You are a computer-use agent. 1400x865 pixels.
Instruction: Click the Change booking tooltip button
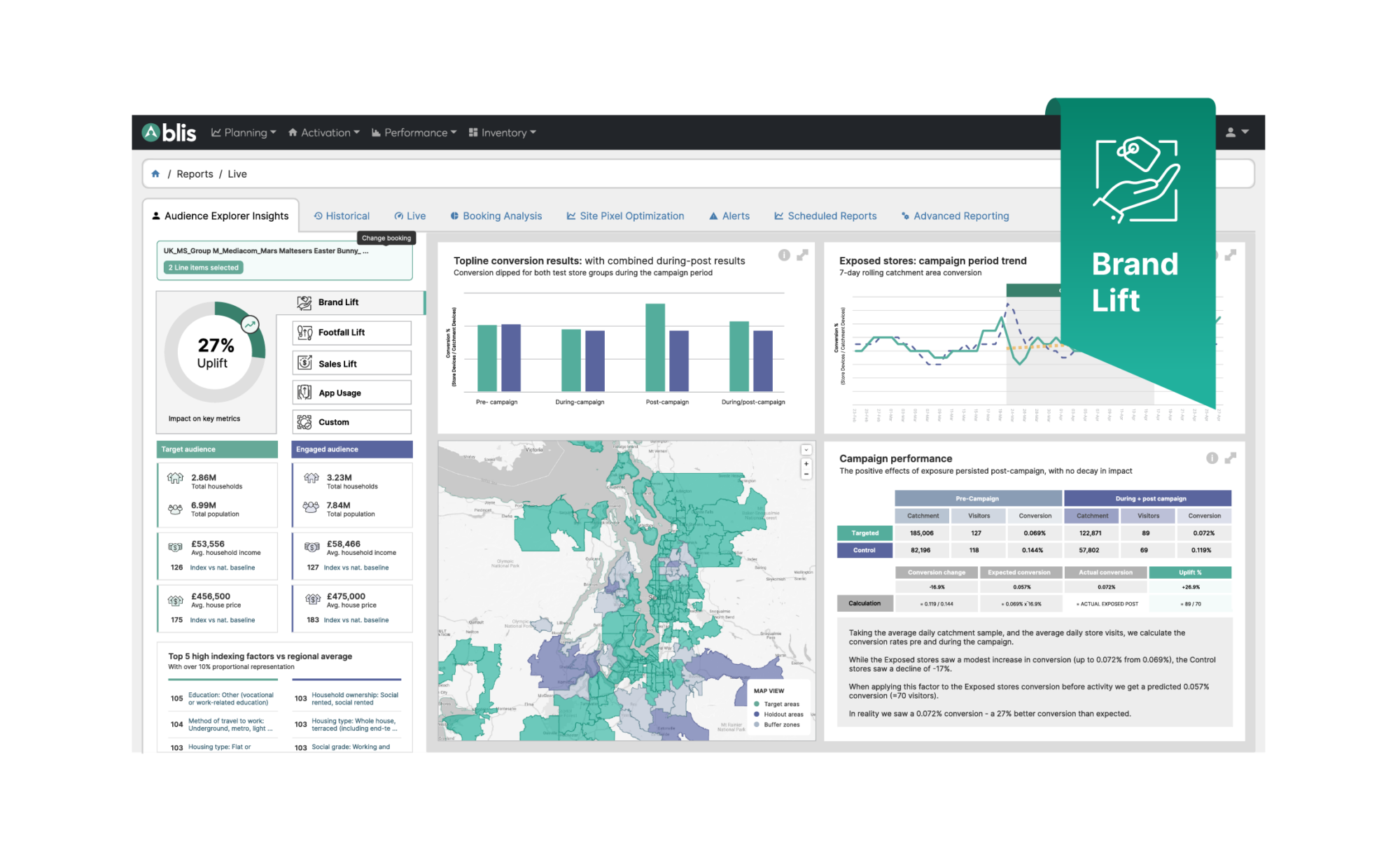tap(386, 238)
